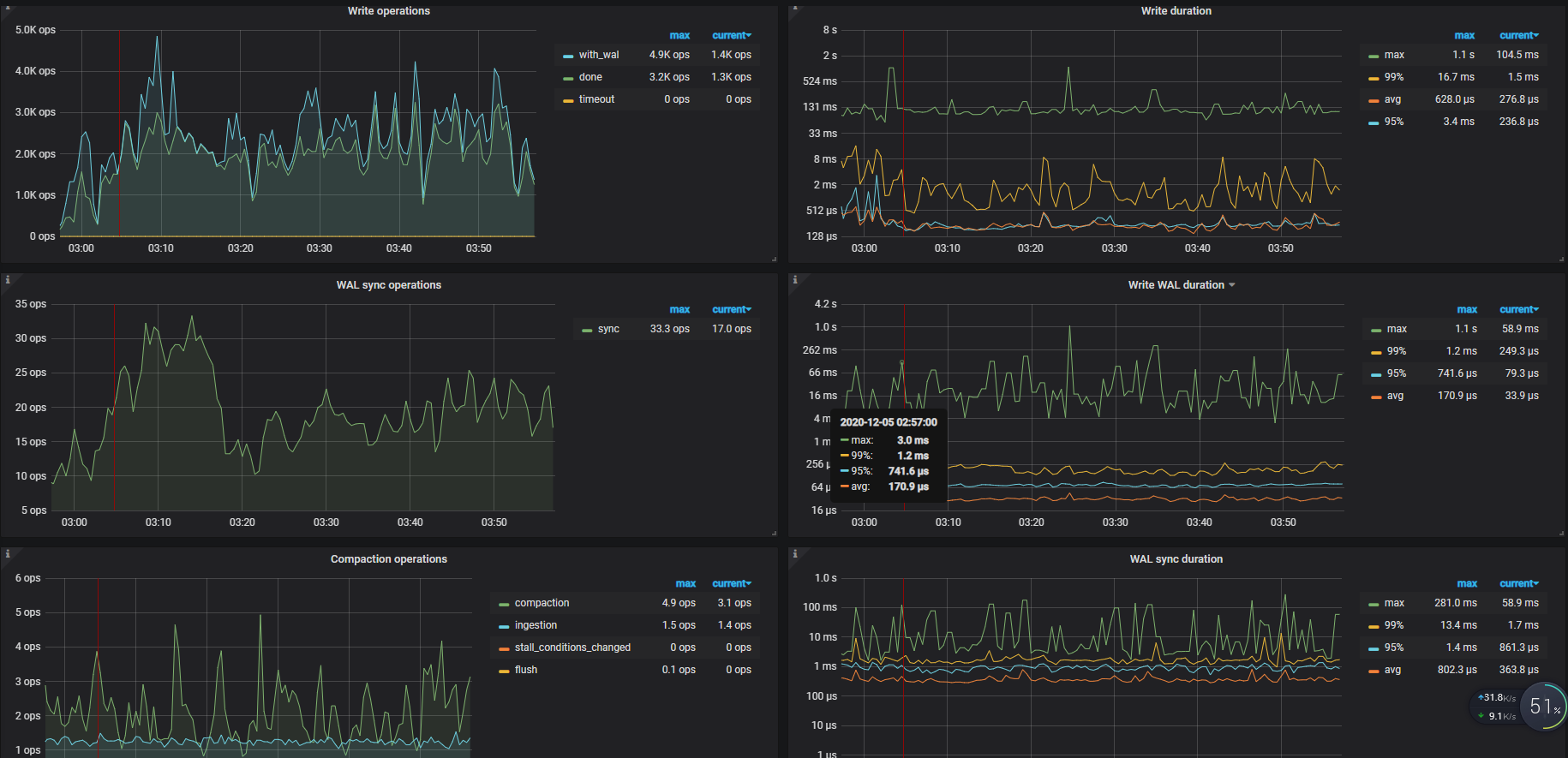Select ingestion label in Compaction legend

point(536,625)
